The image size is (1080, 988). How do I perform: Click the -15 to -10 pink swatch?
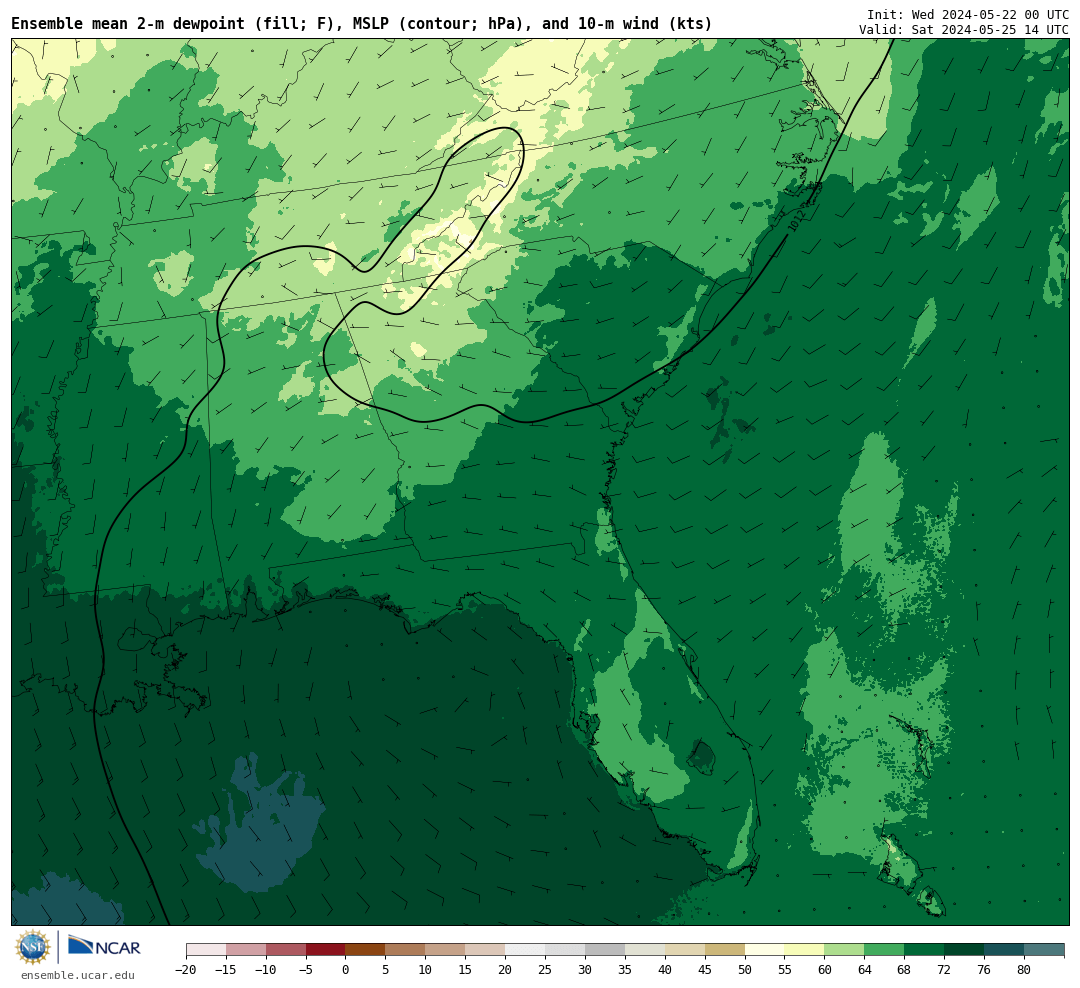point(246,950)
